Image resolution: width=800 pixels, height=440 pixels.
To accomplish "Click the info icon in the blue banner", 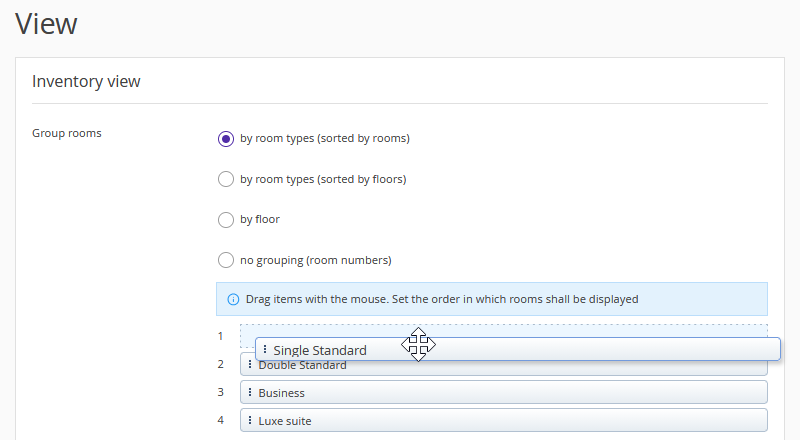I will 233,299.
